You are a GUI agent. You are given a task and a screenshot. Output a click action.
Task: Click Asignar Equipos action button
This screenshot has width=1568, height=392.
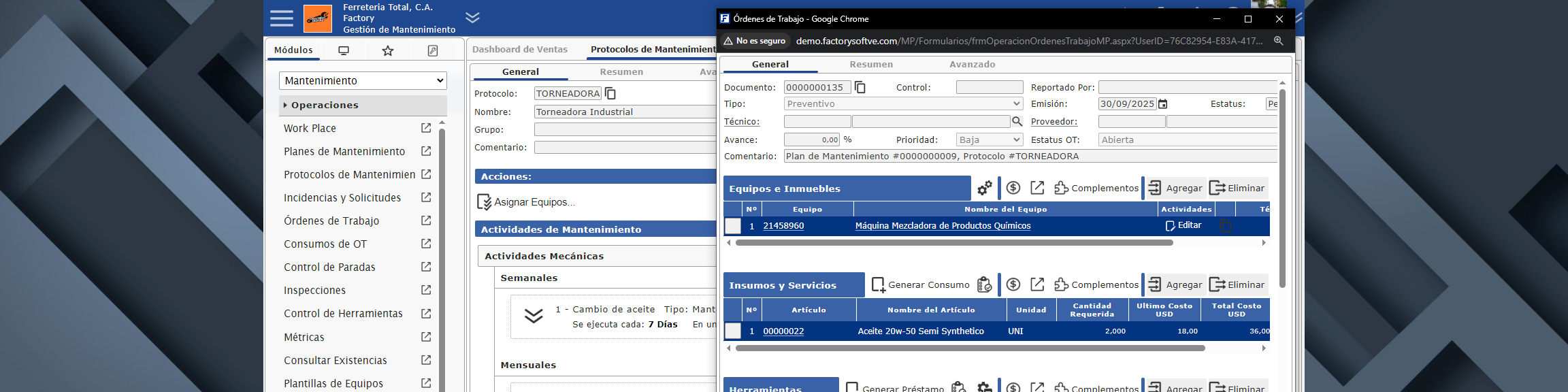526,202
